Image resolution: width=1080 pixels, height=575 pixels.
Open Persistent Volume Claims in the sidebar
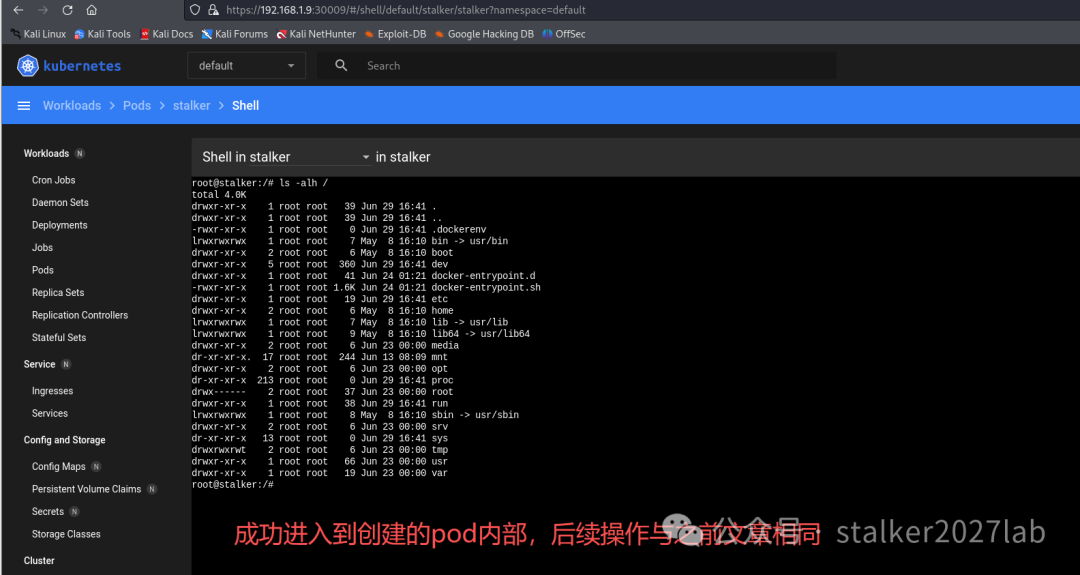[86, 489]
